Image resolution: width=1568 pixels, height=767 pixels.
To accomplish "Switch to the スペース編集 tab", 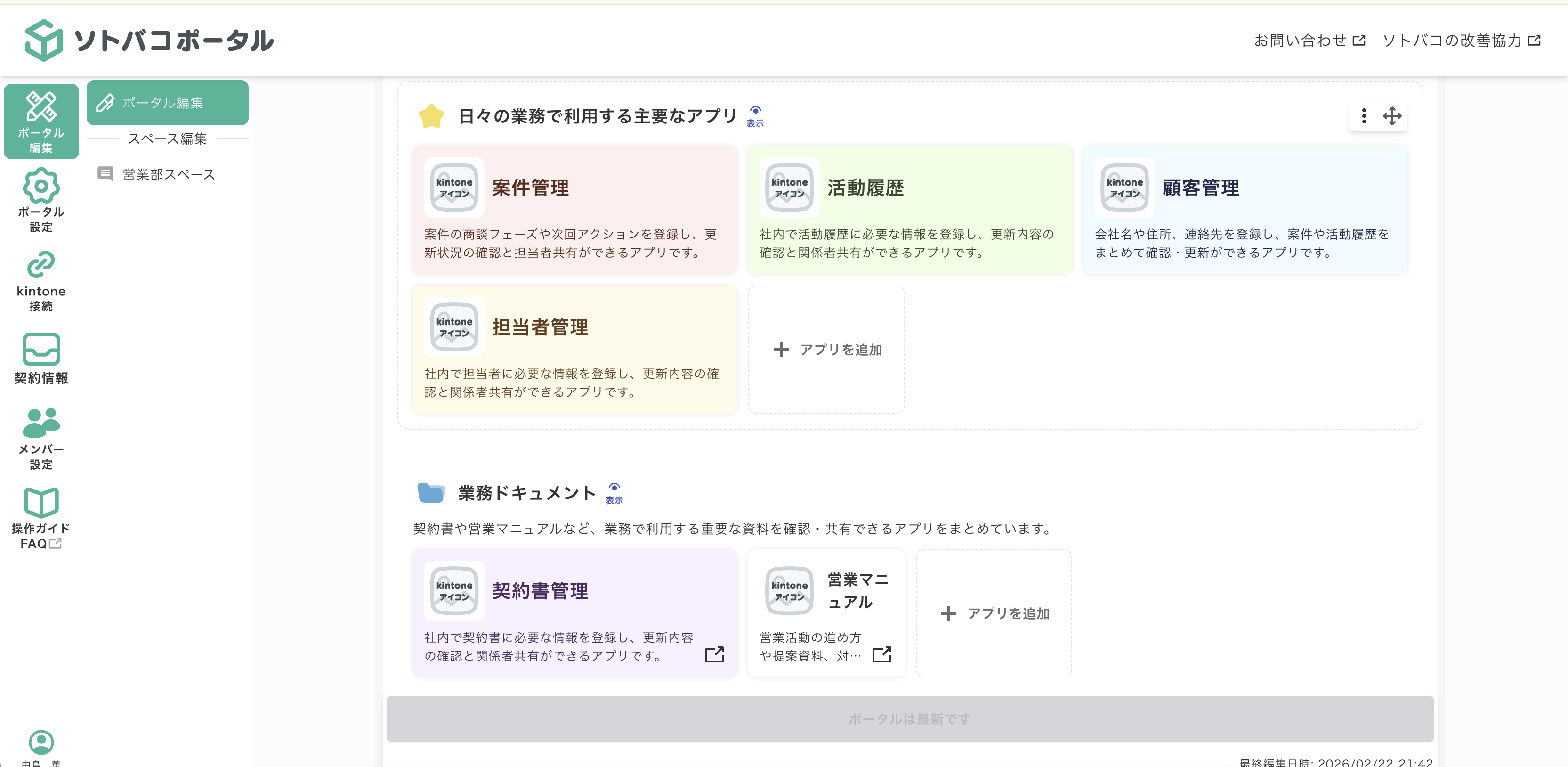I will (169, 139).
